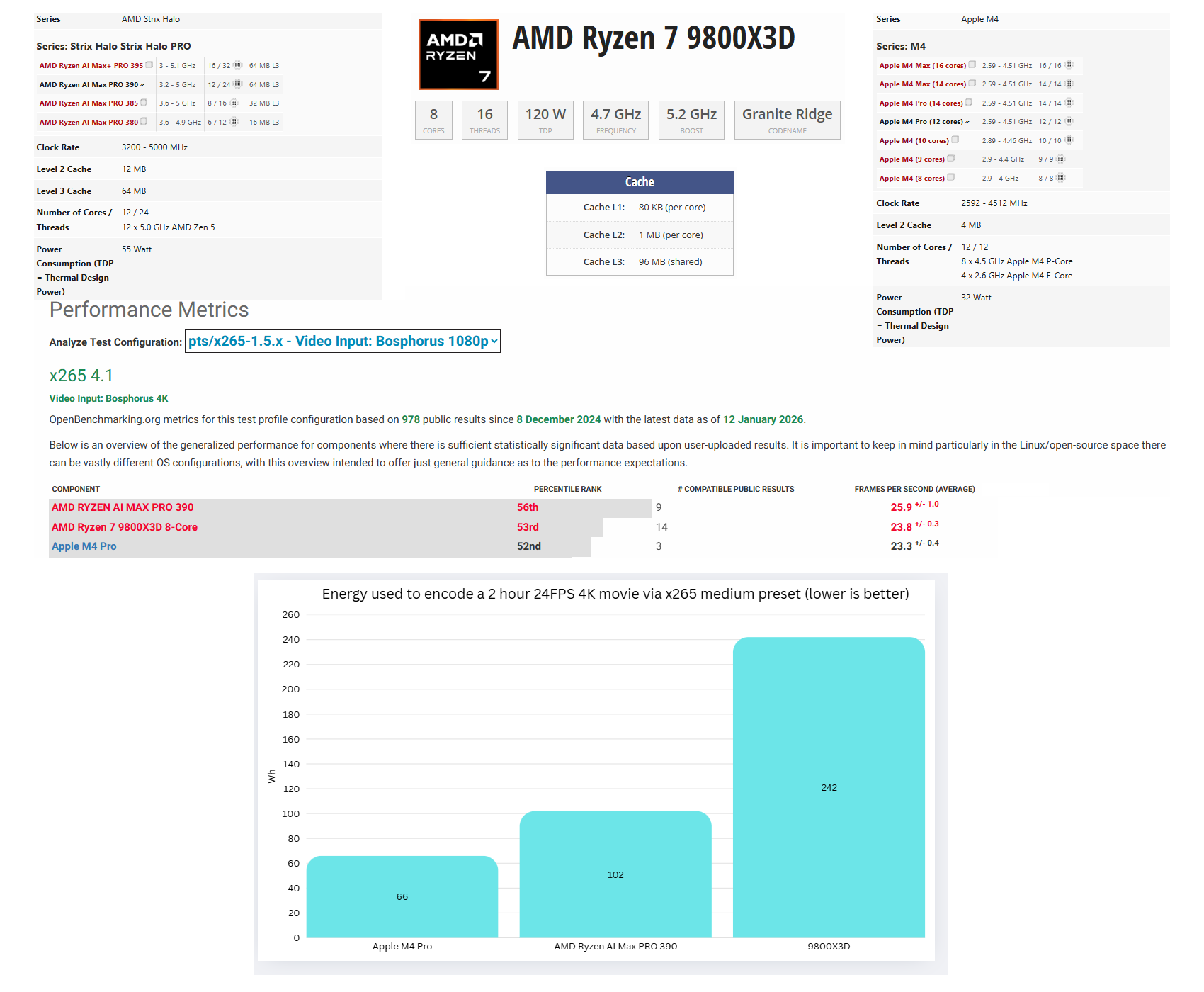Click the Cache table header
Screen dimensions: 1204x992
[640, 182]
